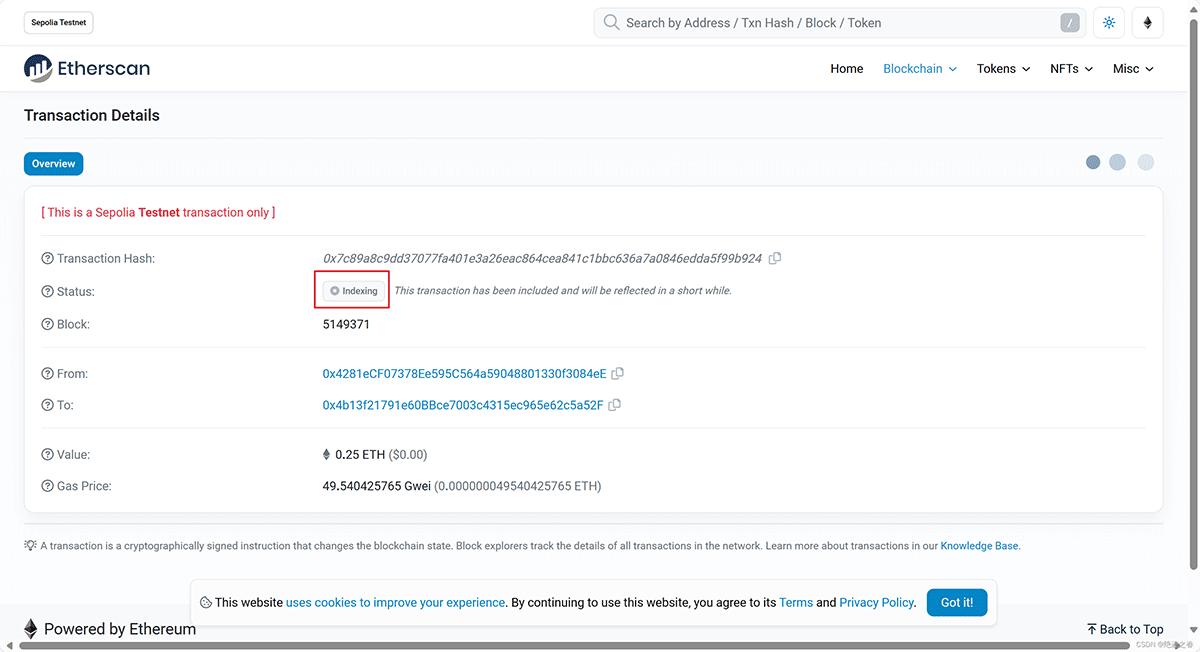Open the Tokens dropdown menu
This screenshot has height=652, width=1200.
pos(1003,69)
